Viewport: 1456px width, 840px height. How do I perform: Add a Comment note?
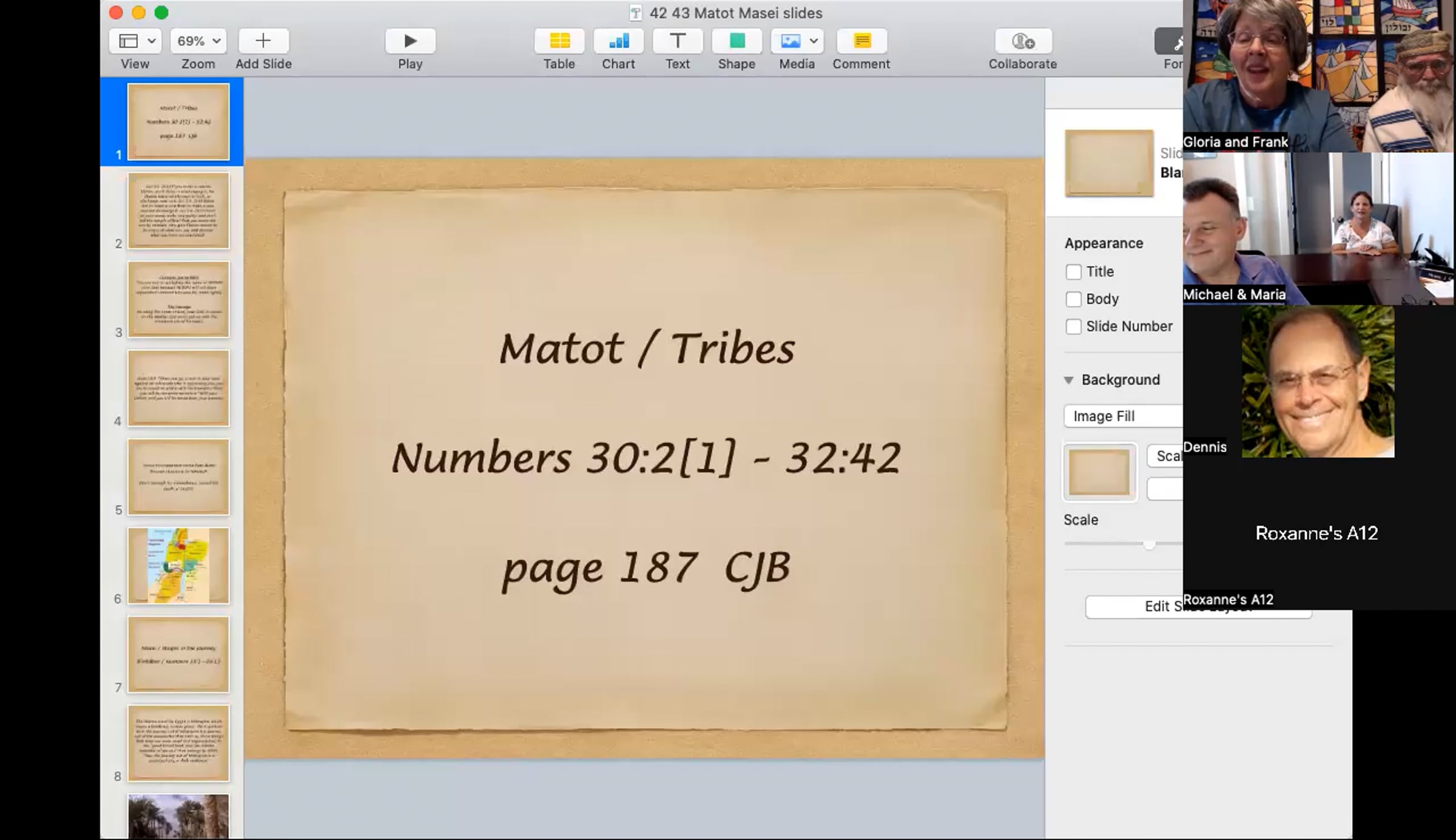click(x=861, y=41)
